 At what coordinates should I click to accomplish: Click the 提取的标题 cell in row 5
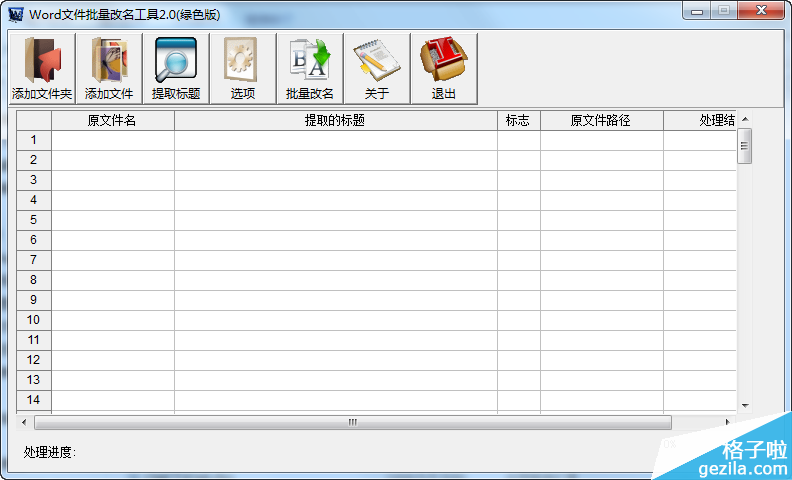tap(336, 220)
